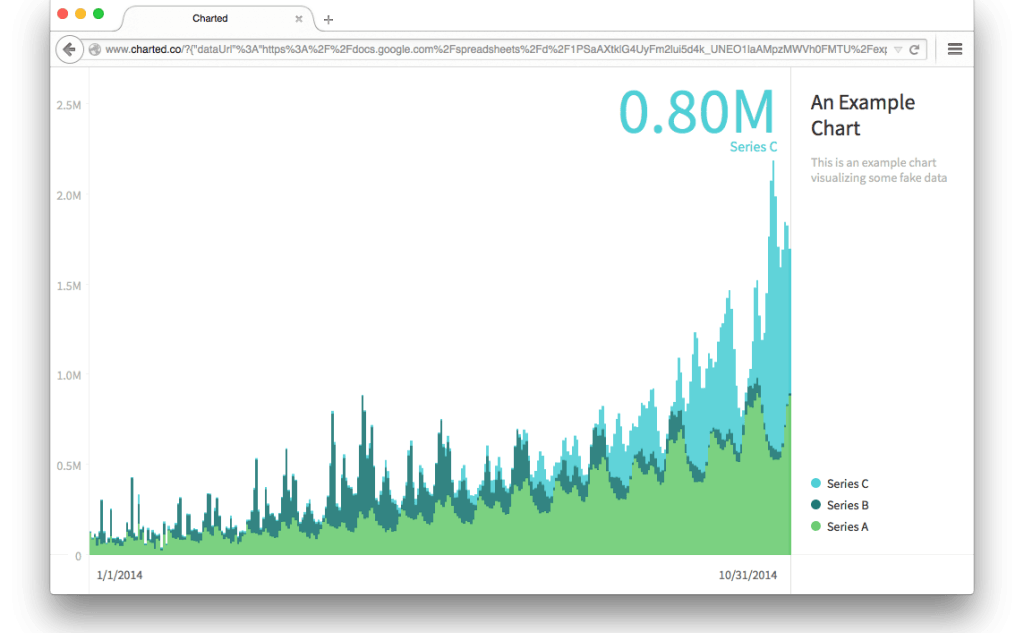Click the large 0.80M value readout

click(x=697, y=112)
